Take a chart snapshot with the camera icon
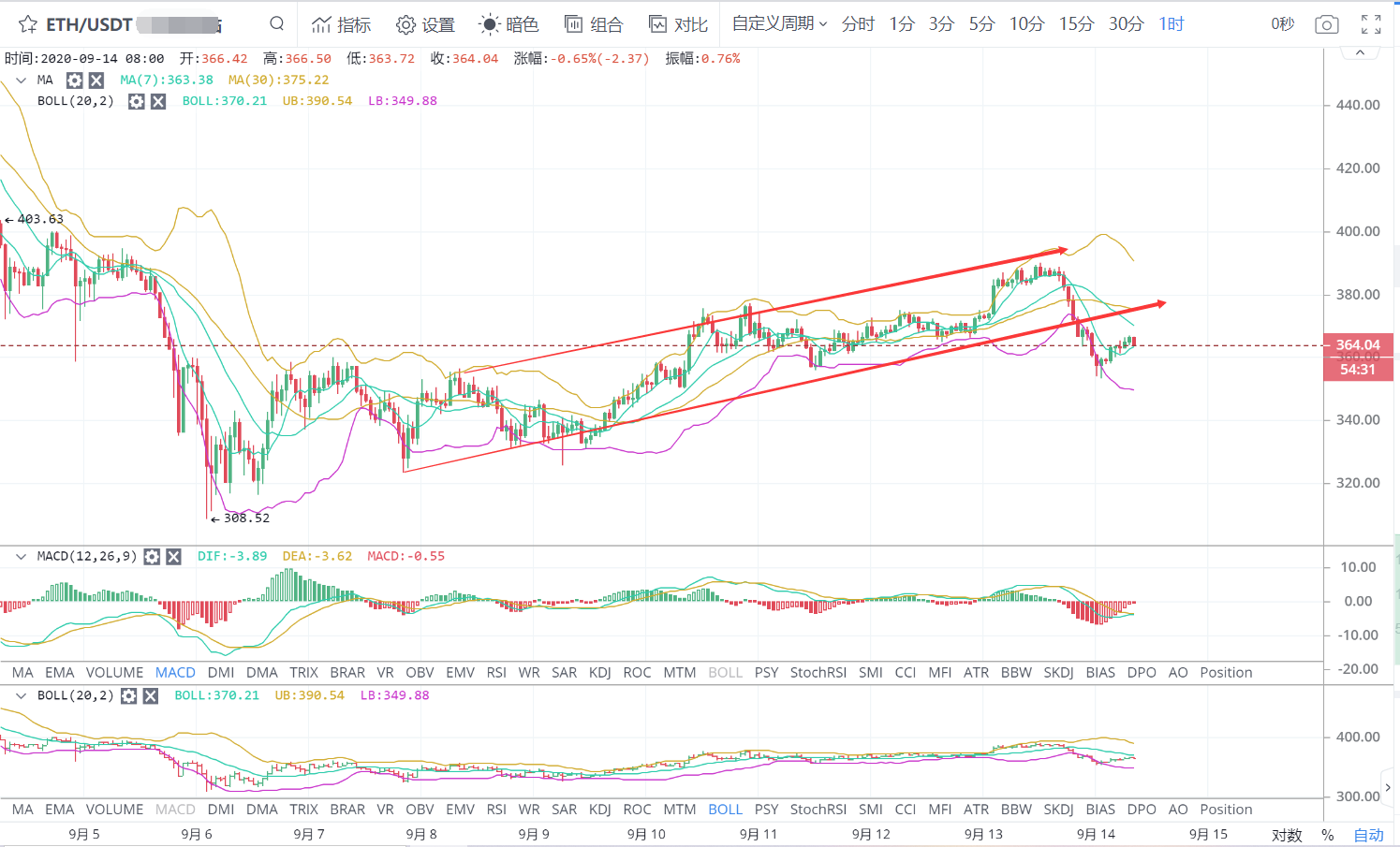Screen dimensions: 1400x847 [1326, 24]
